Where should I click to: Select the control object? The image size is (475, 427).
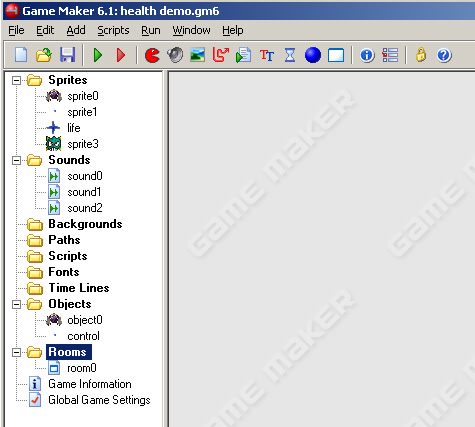pyautogui.click(x=83, y=336)
